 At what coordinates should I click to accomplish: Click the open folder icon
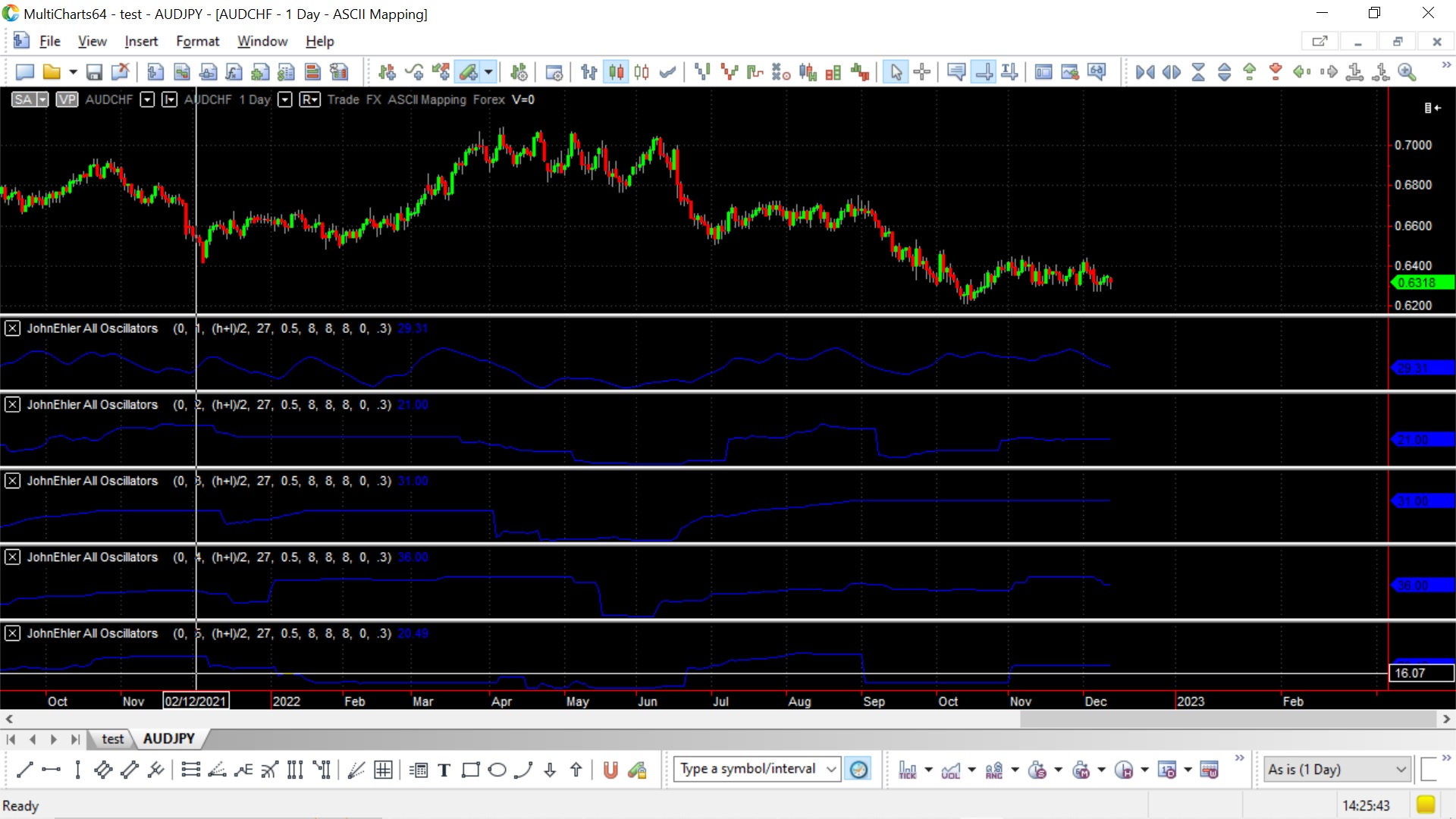(52, 72)
